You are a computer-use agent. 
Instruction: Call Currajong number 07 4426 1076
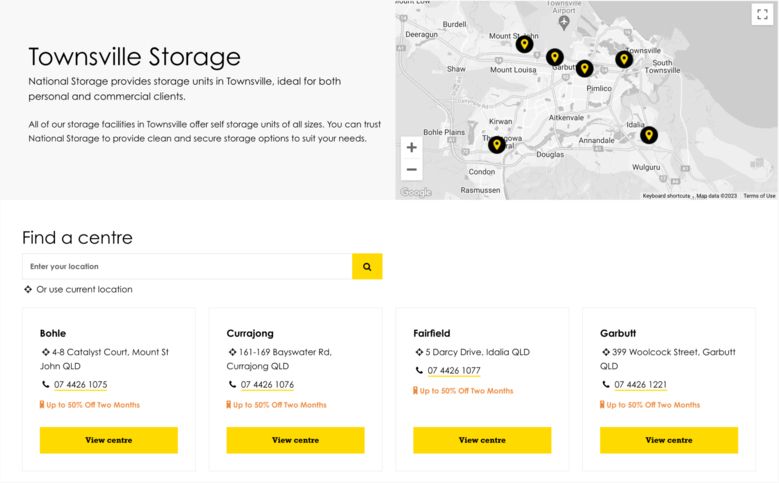(267, 385)
